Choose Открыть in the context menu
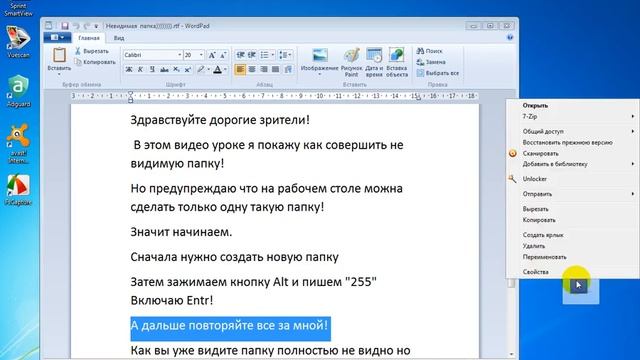The height and width of the screenshot is (360, 640). tap(573, 105)
